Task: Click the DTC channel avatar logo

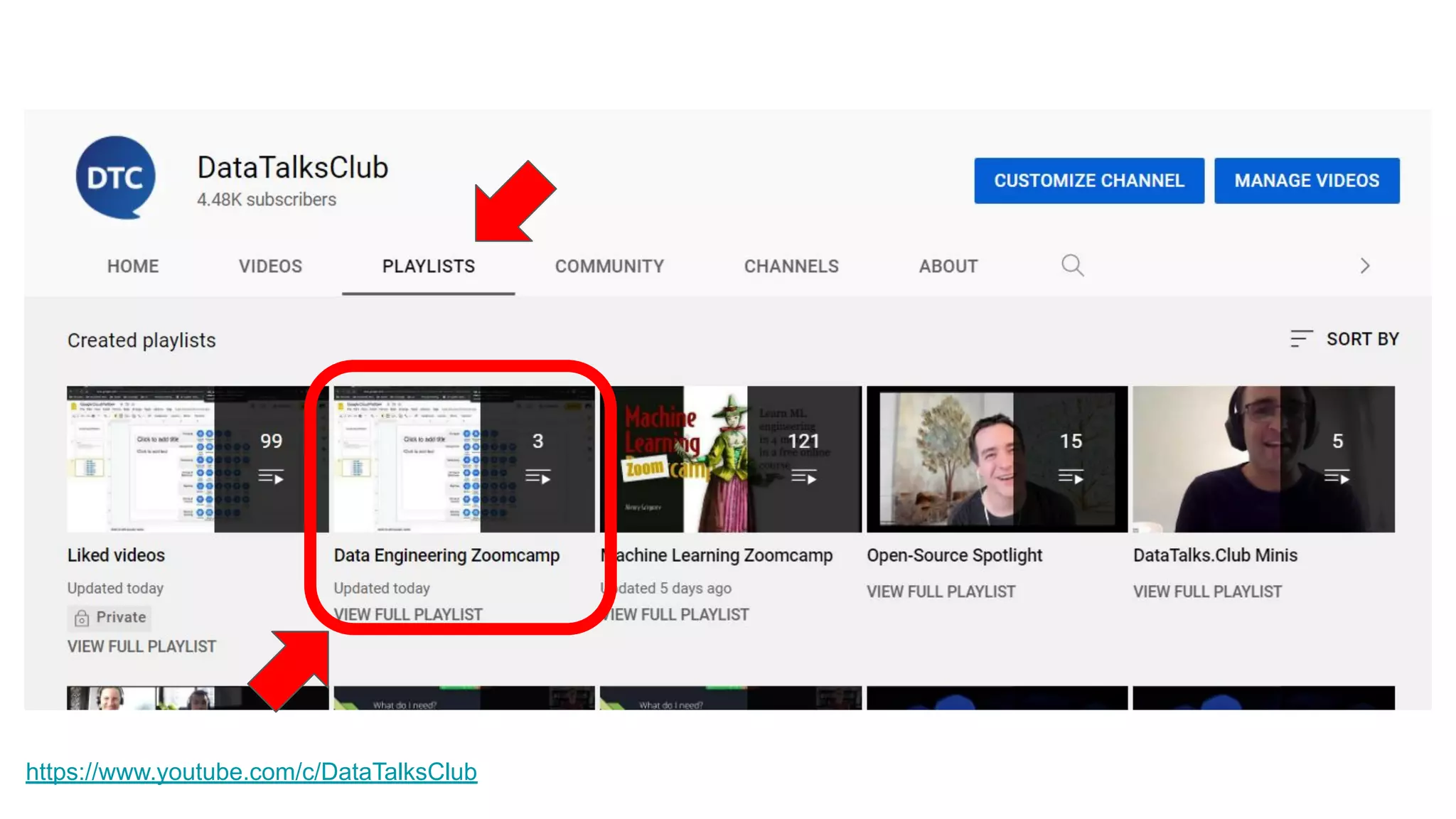Action: pyautogui.click(x=115, y=178)
